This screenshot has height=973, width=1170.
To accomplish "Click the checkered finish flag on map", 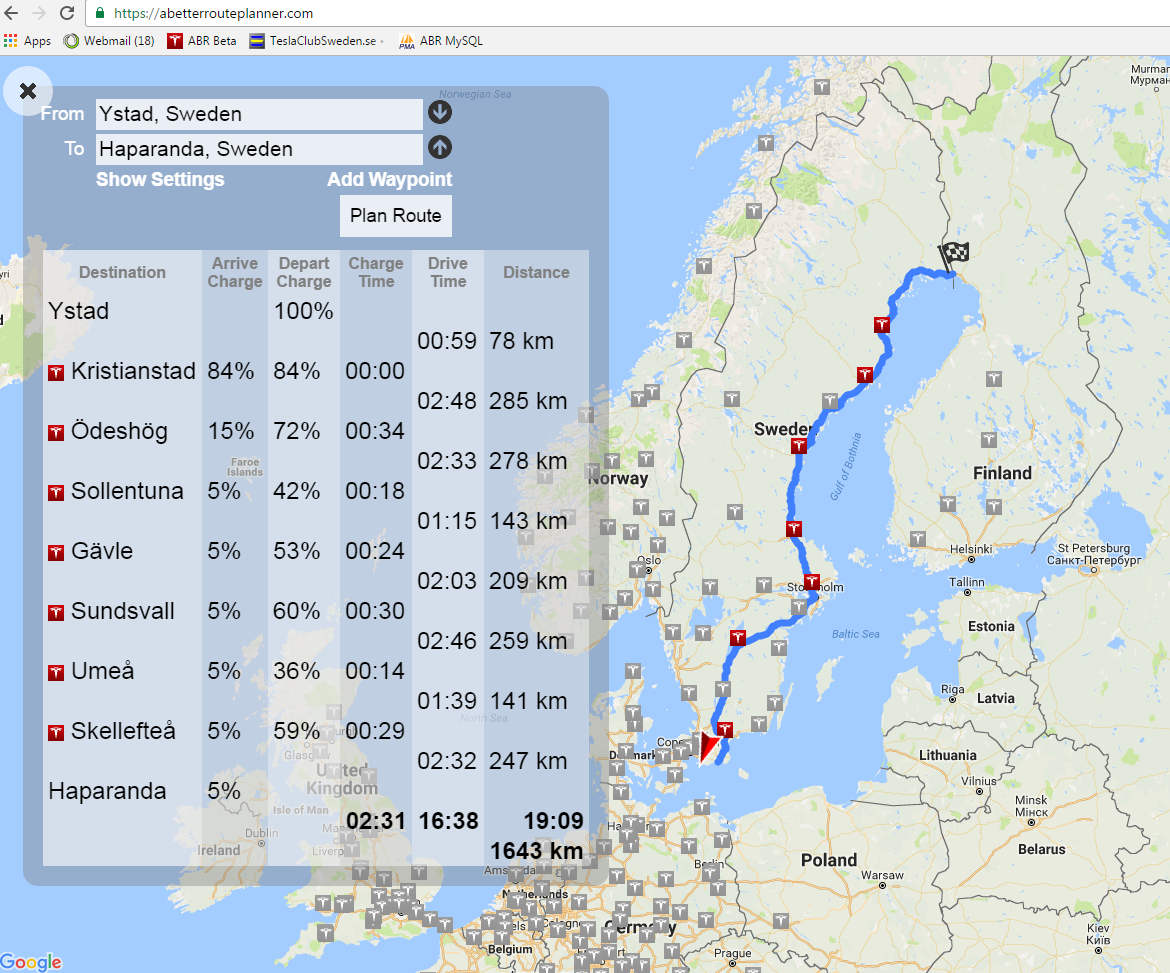I will point(954,257).
